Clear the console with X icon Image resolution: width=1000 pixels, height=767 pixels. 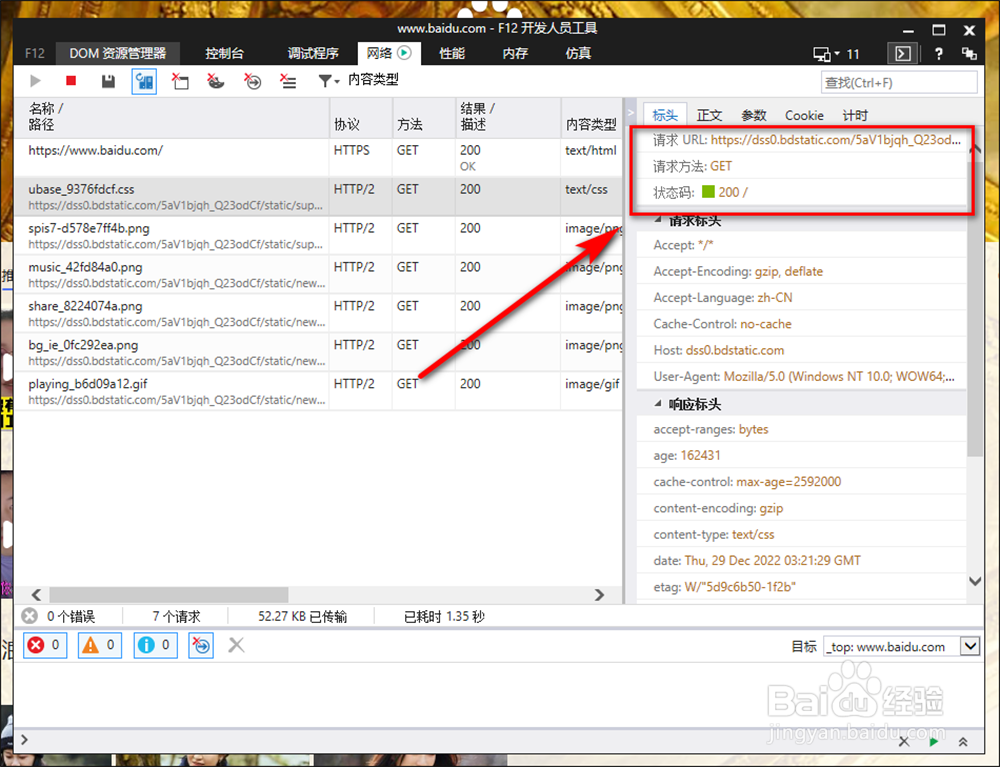tap(236, 645)
